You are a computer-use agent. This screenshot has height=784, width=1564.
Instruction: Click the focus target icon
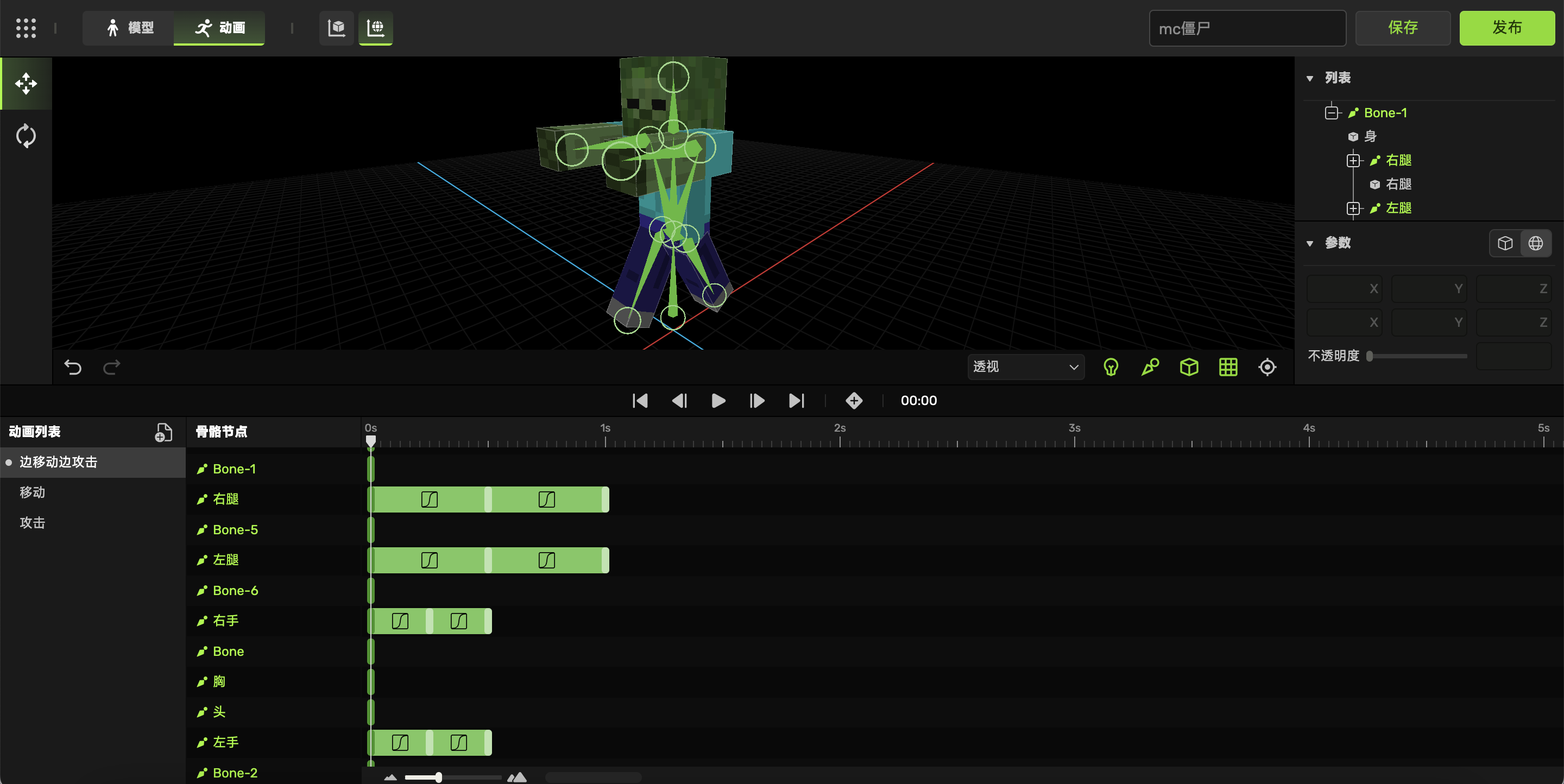(x=1267, y=367)
